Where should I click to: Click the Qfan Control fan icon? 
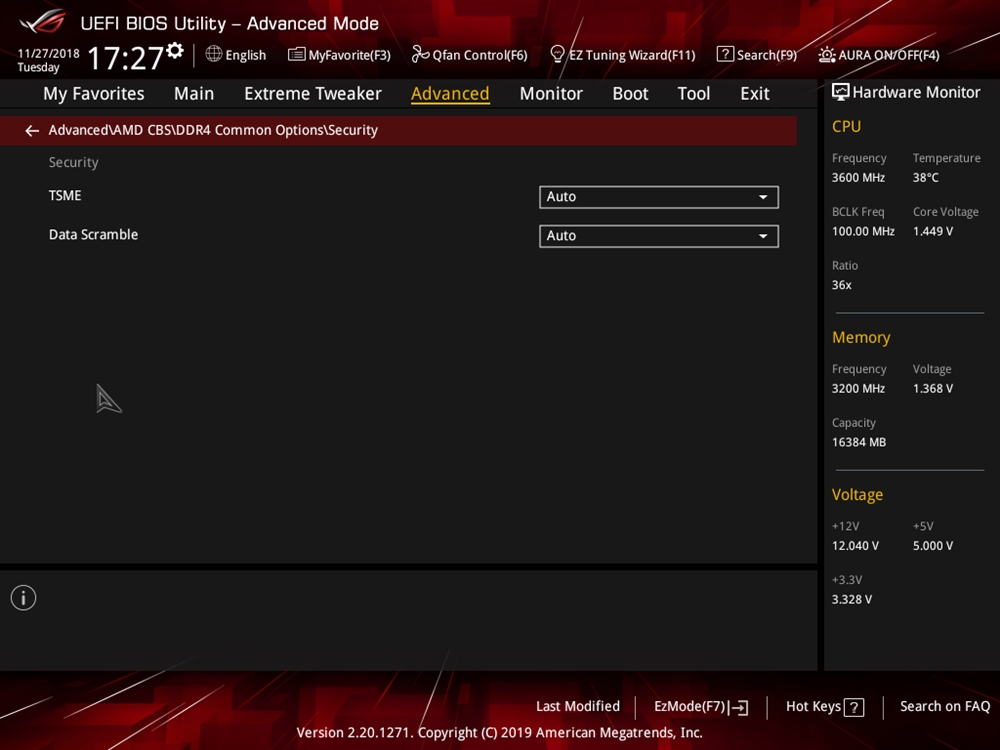tap(420, 54)
